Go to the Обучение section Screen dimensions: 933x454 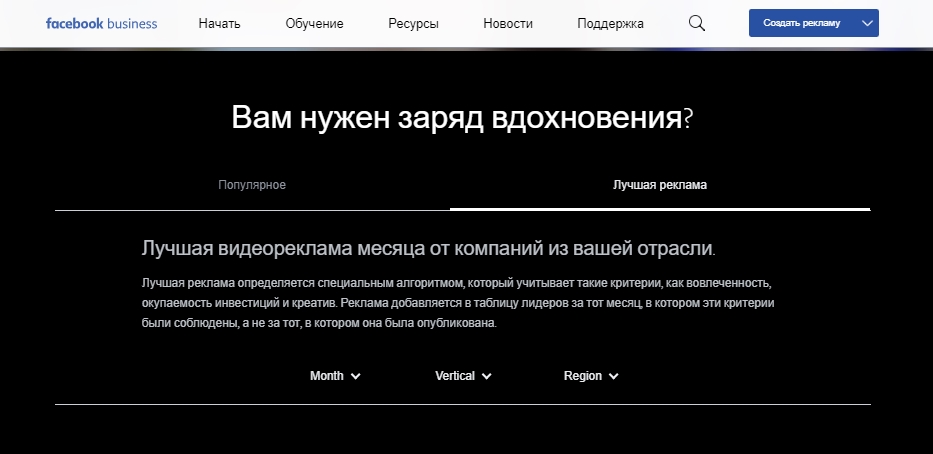pyautogui.click(x=314, y=23)
